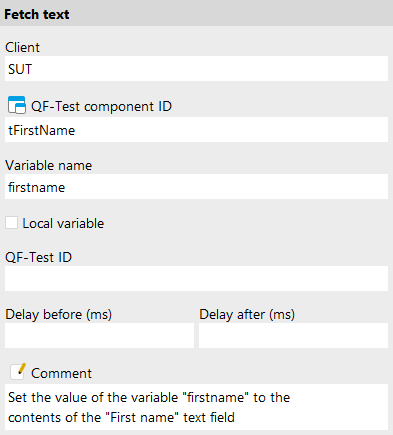Click the Delay after (ms) label
393x435 pixels.
click(x=247, y=314)
